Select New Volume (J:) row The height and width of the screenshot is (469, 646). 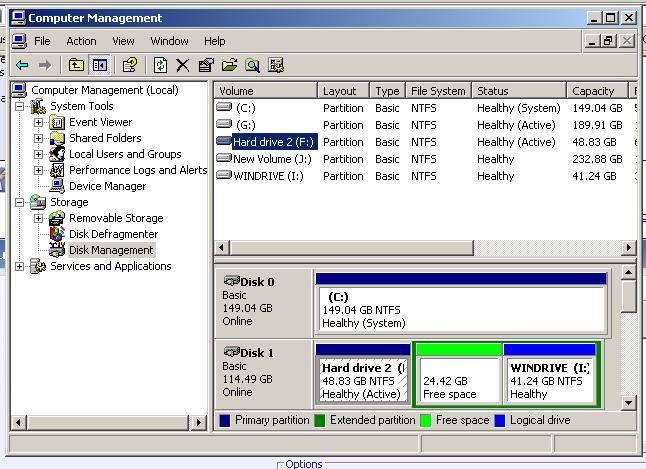click(x=424, y=159)
